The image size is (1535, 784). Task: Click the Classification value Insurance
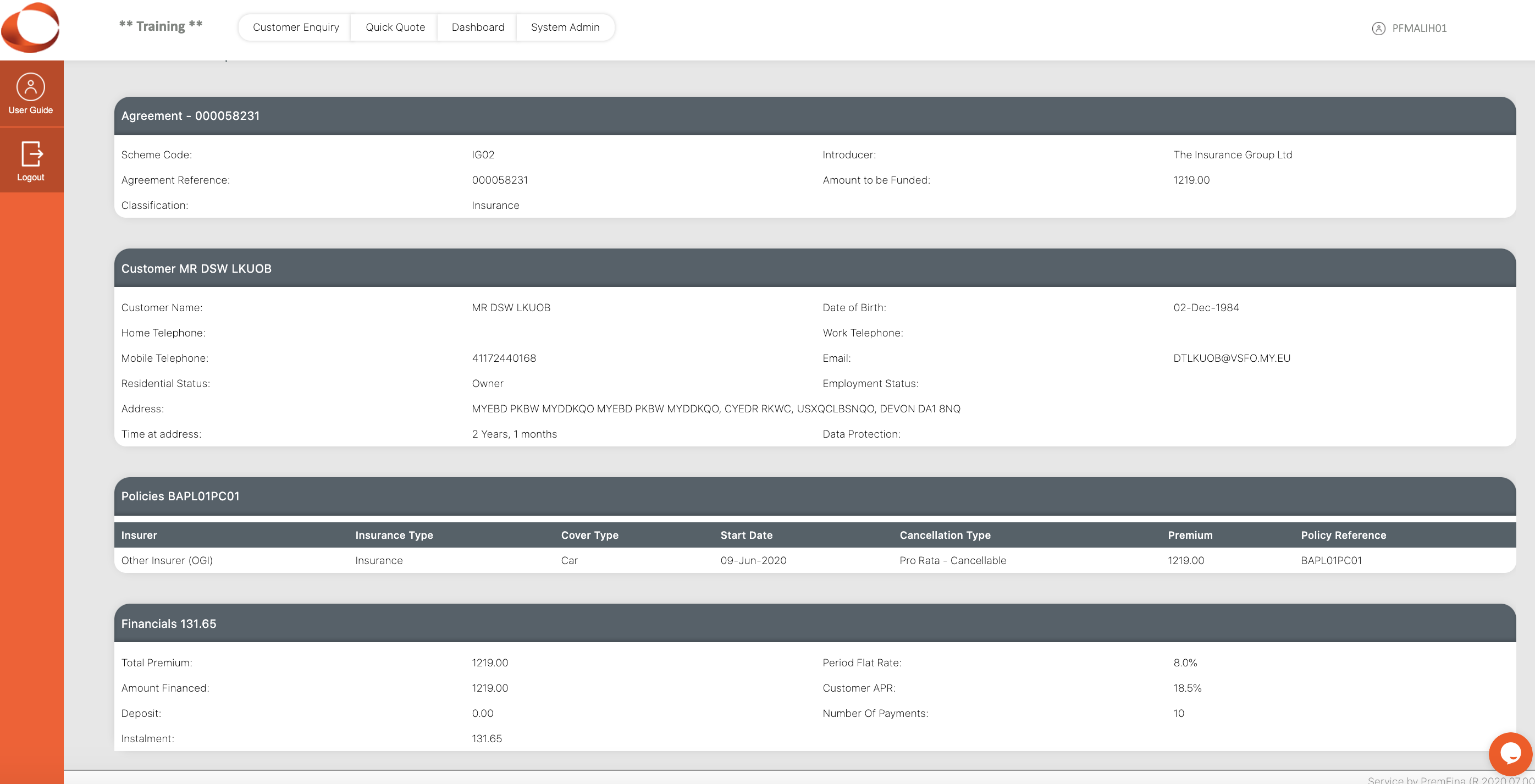pos(495,206)
